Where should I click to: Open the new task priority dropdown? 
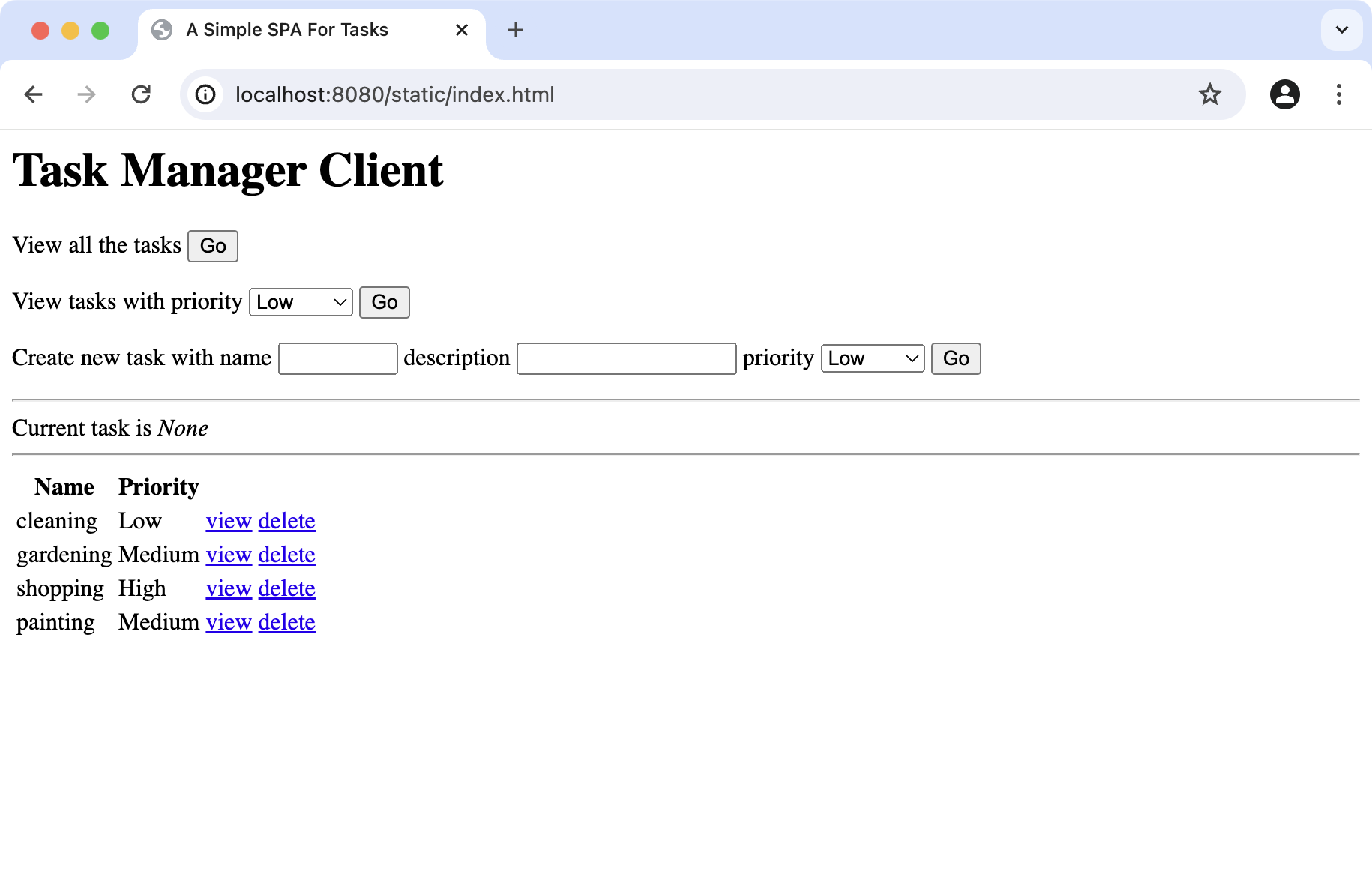pyautogui.click(x=873, y=358)
